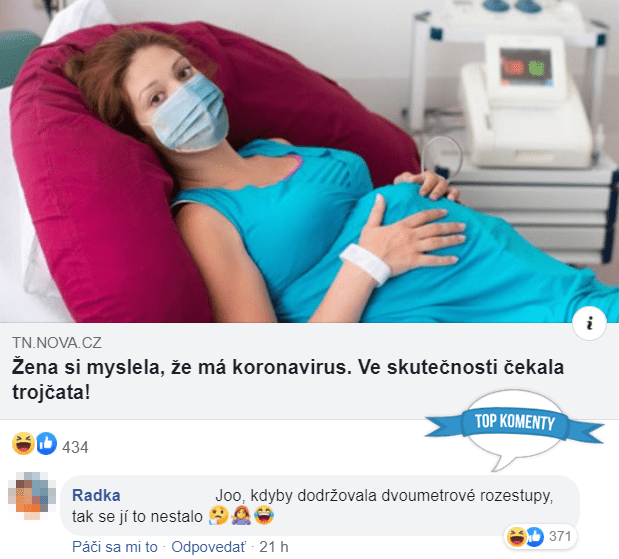619x559 pixels.
Task: Click the tears-of-joy emoji in comment
Action: (264, 515)
